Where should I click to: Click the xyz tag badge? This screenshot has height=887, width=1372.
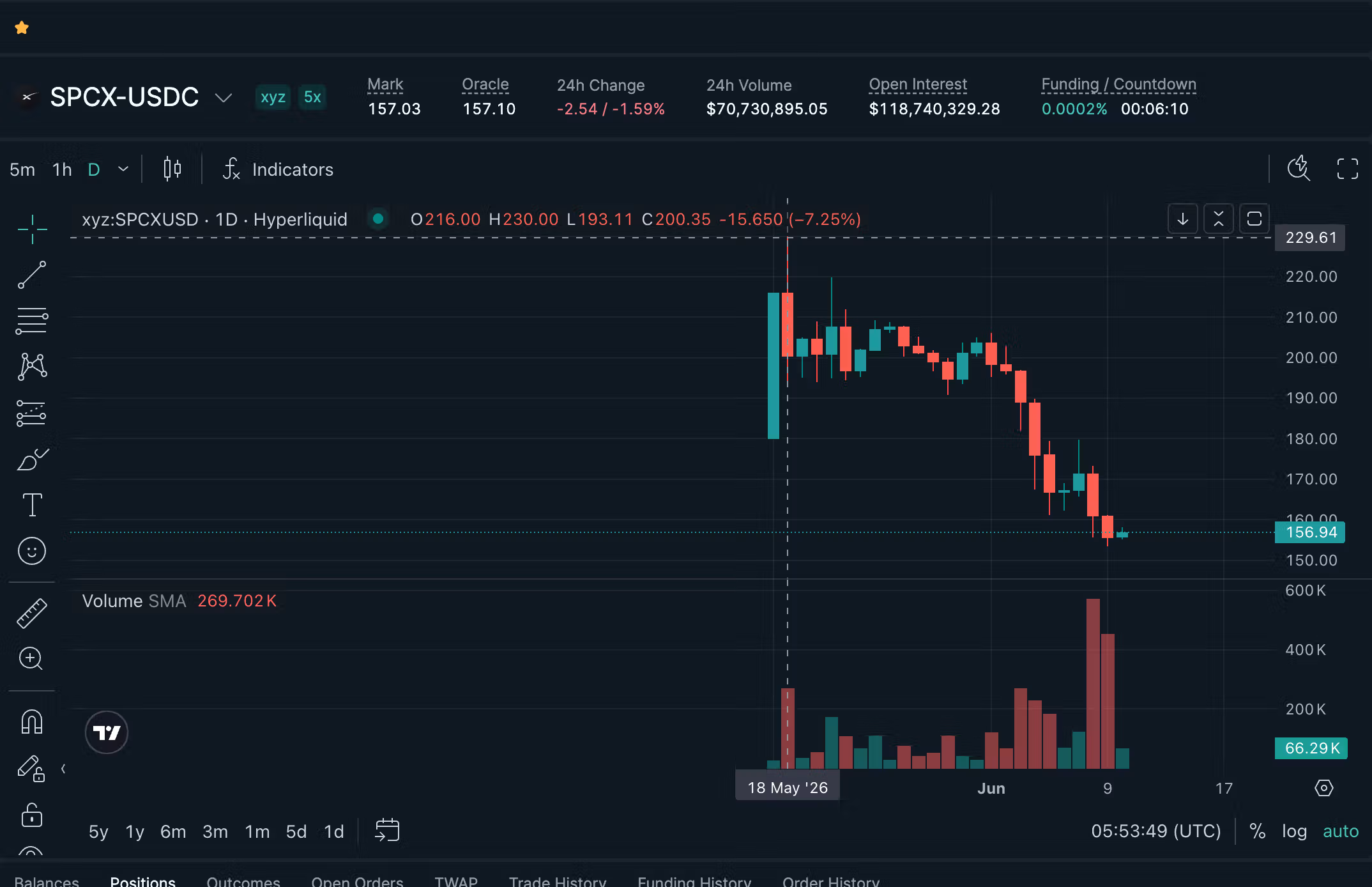pyautogui.click(x=273, y=97)
